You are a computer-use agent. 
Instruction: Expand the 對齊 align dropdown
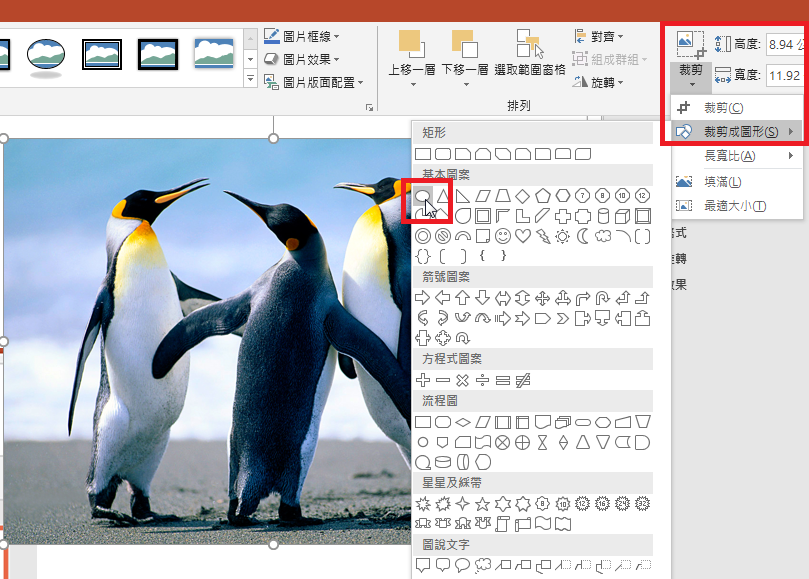click(599, 36)
